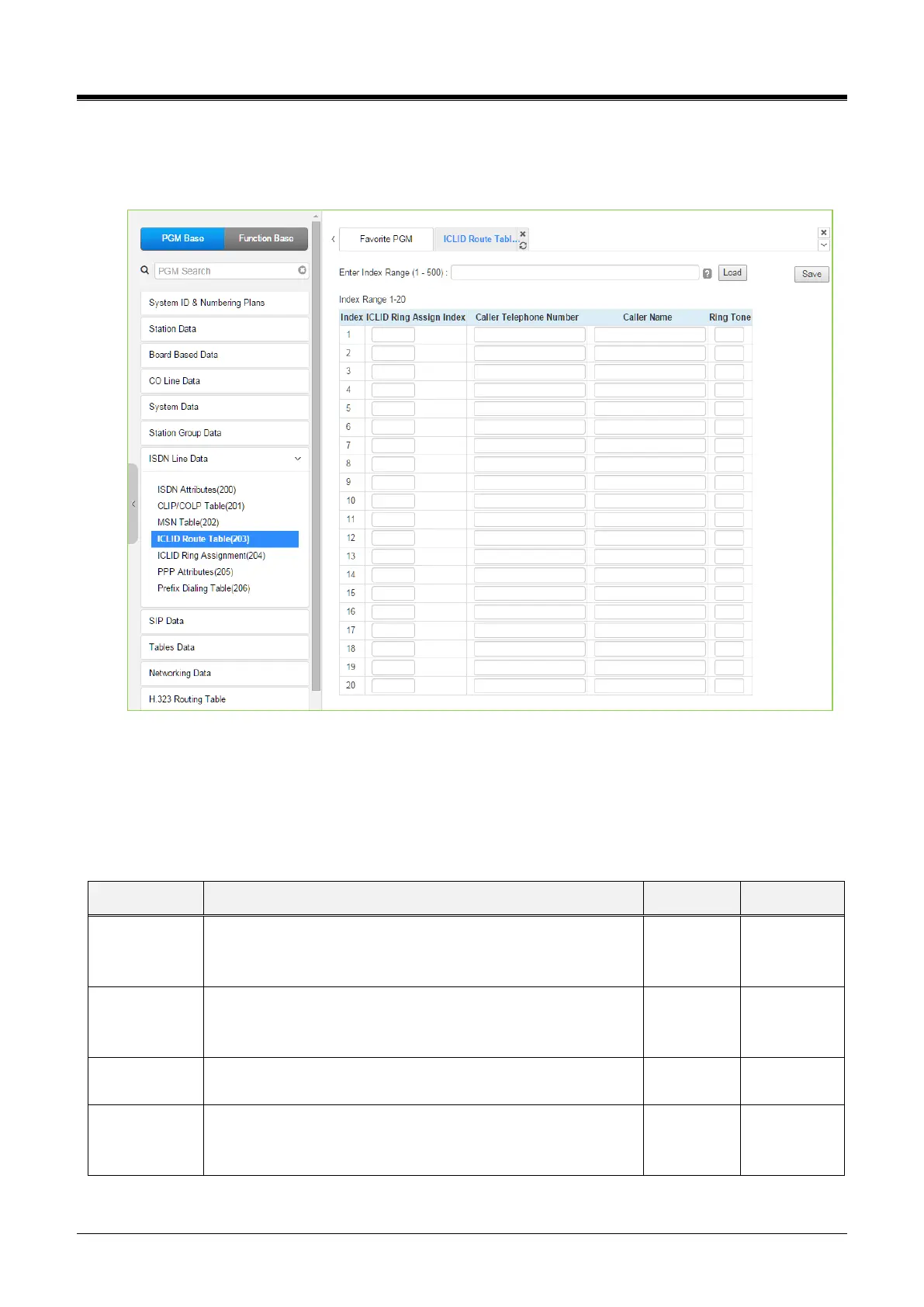The width and height of the screenshot is (924, 1307).
Task: Click the Save button
Action: (812, 274)
